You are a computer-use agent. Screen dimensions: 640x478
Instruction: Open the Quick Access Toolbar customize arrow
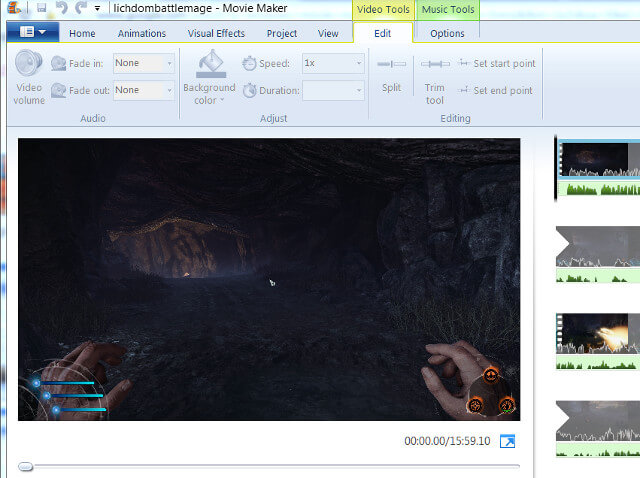[x=97, y=8]
